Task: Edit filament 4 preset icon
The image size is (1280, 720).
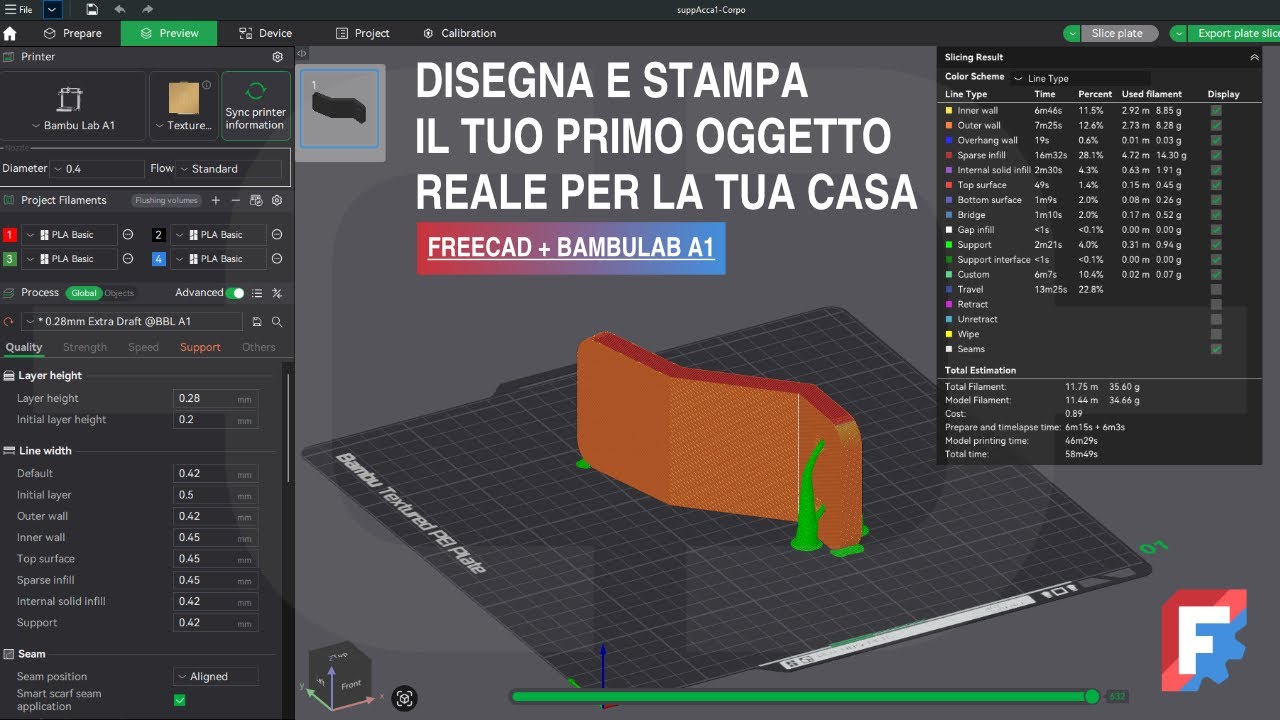Action: tap(277, 259)
